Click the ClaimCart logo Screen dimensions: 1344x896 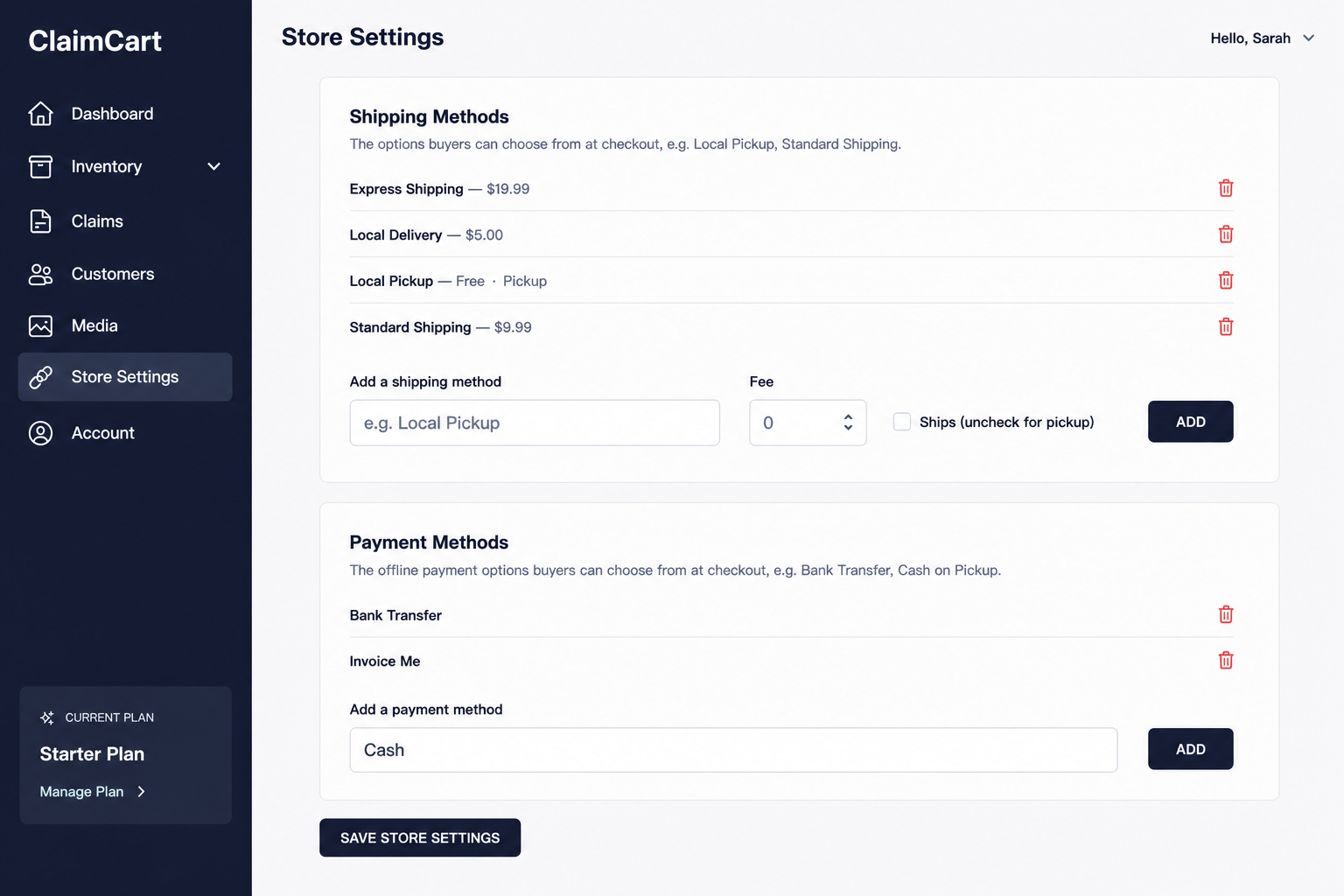point(94,41)
